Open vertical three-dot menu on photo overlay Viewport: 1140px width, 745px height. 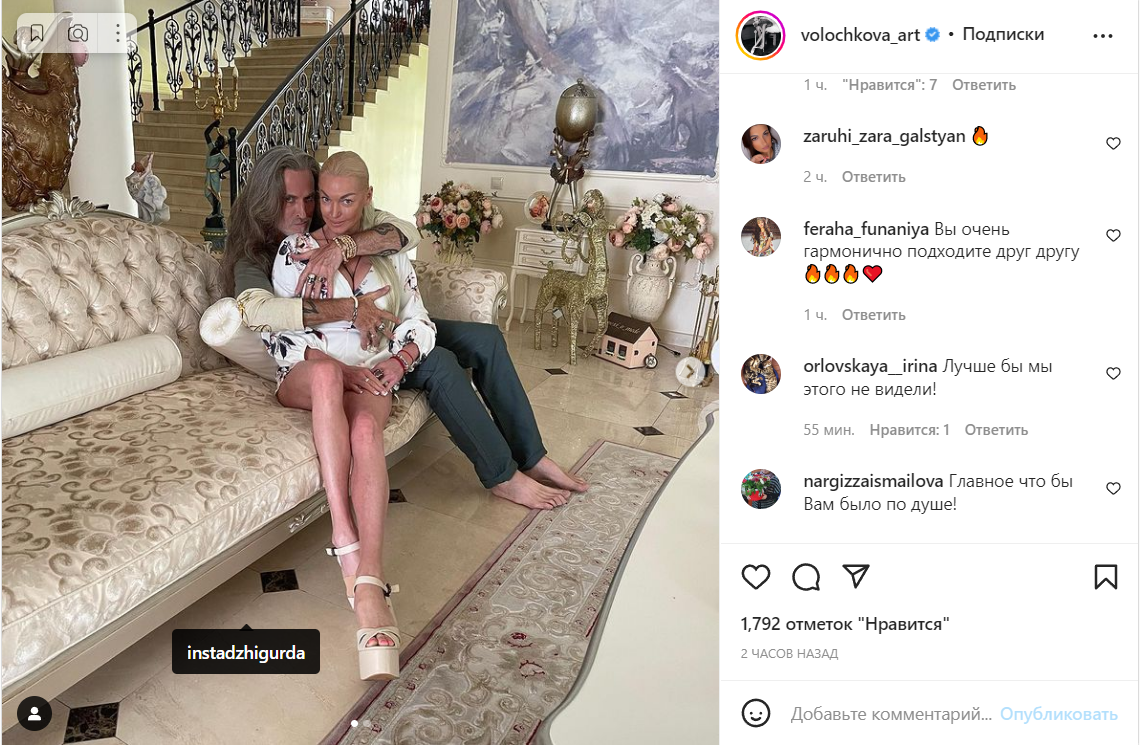pyautogui.click(x=118, y=33)
